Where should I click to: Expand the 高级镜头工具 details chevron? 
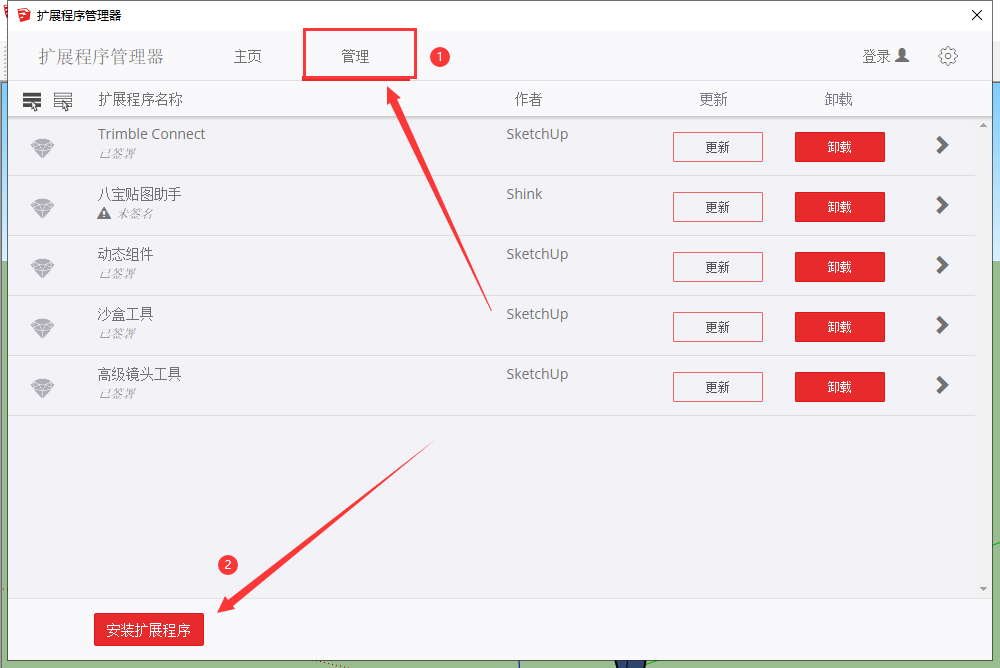(x=942, y=385)
